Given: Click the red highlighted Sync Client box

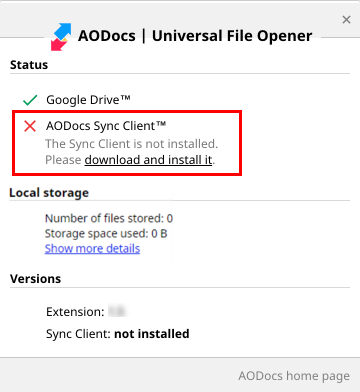Looking at the screenshot, I should point(127,143).
